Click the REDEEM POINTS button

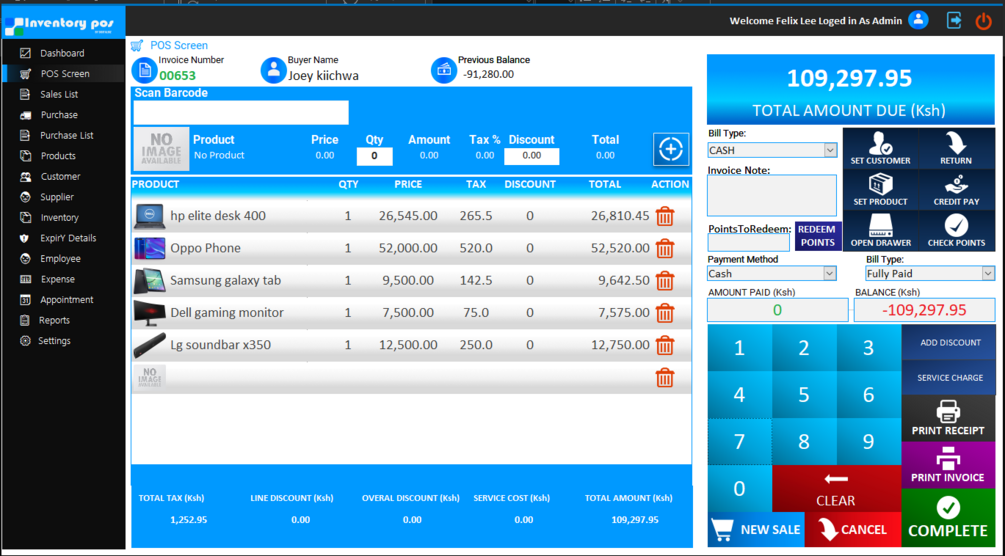pos(817,236)
